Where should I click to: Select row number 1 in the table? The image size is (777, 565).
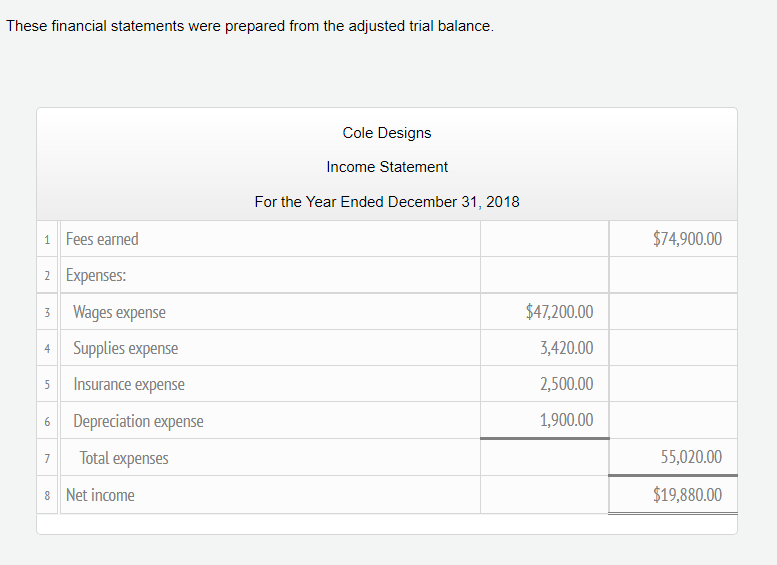tap(48, 240)
